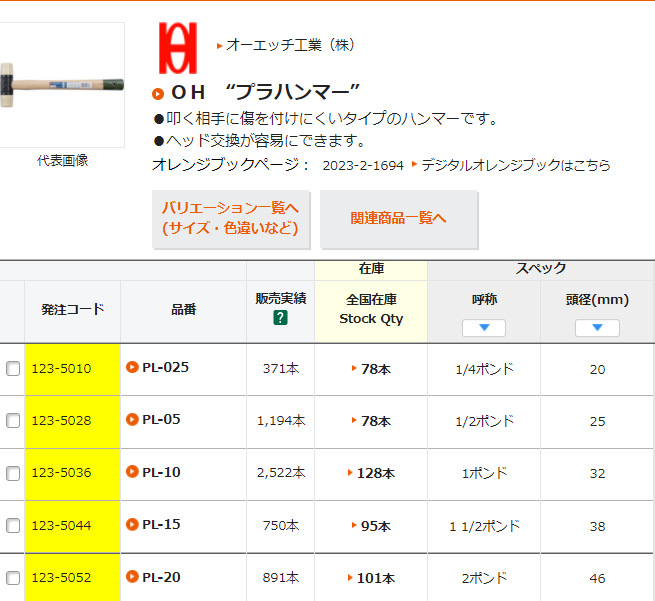Open product link PL-15

161,524
